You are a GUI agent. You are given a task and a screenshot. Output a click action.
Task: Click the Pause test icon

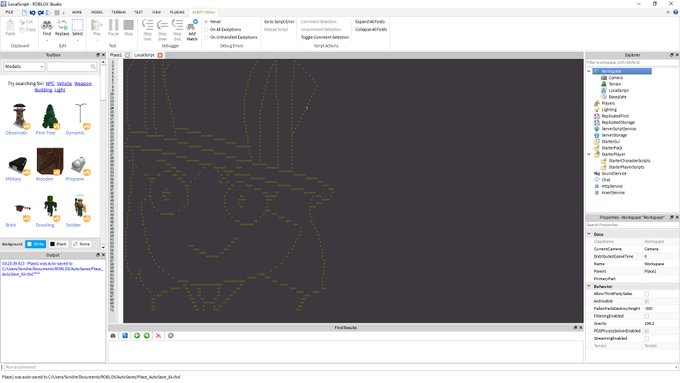113,25
